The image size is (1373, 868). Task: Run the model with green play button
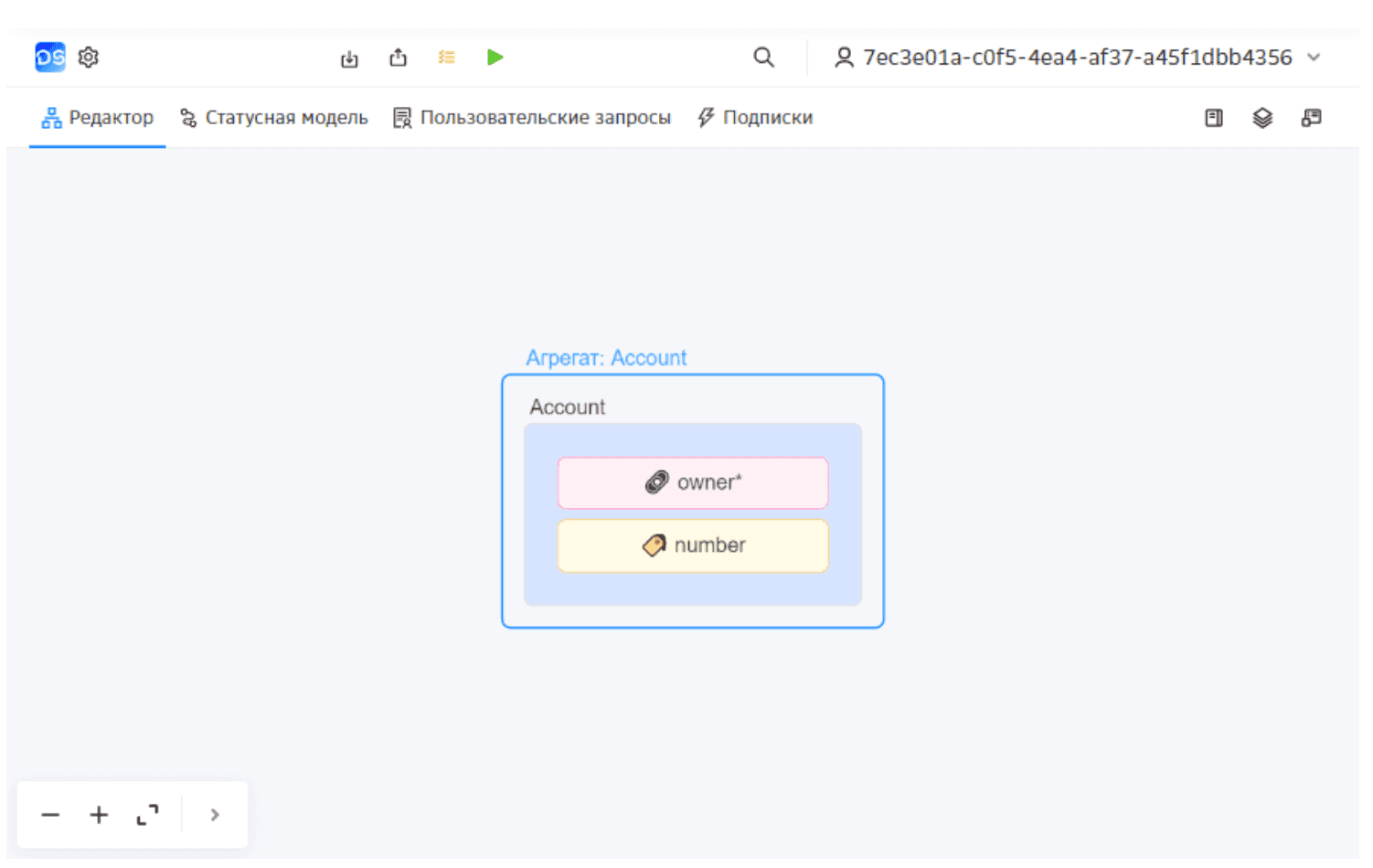click(x=495, y=58)
